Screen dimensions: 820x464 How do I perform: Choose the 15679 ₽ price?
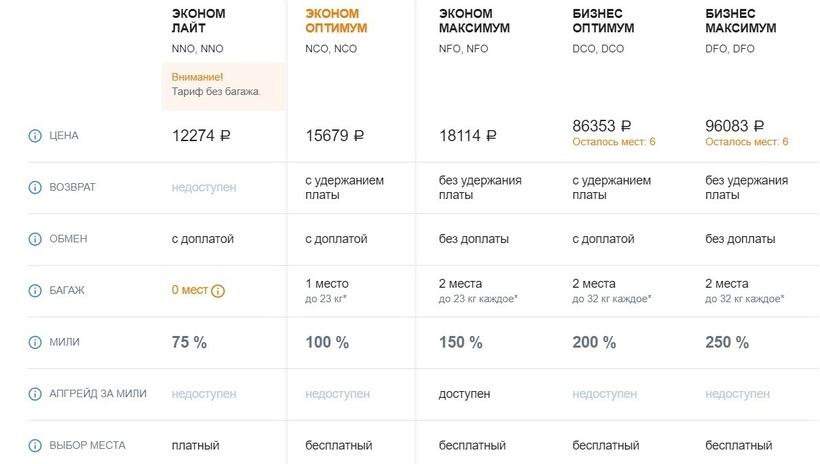point(335,135)
